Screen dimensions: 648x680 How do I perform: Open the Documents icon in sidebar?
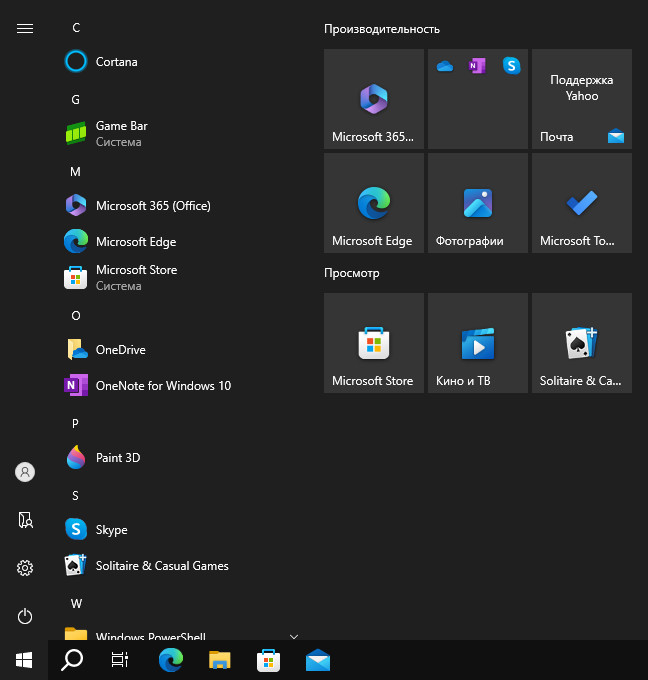pos(25,520)
